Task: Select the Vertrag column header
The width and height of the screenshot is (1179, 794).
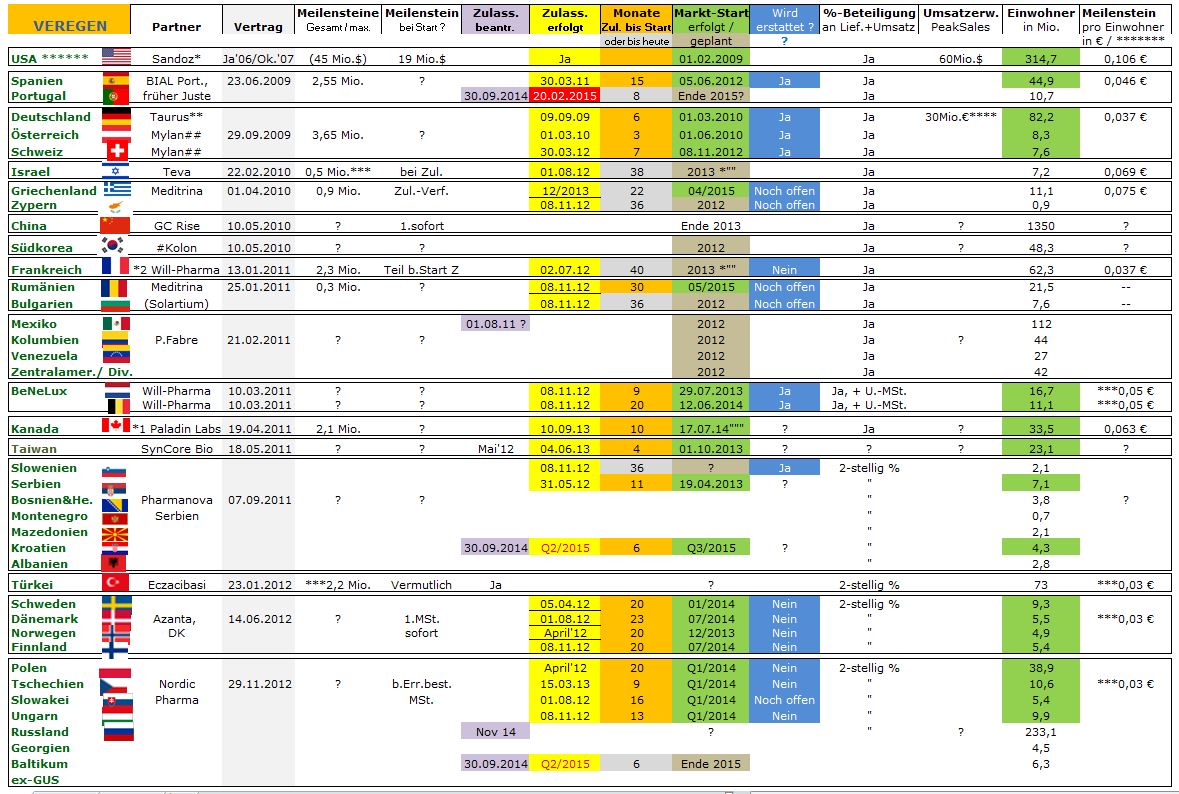Action: click(x=258, y=20)
